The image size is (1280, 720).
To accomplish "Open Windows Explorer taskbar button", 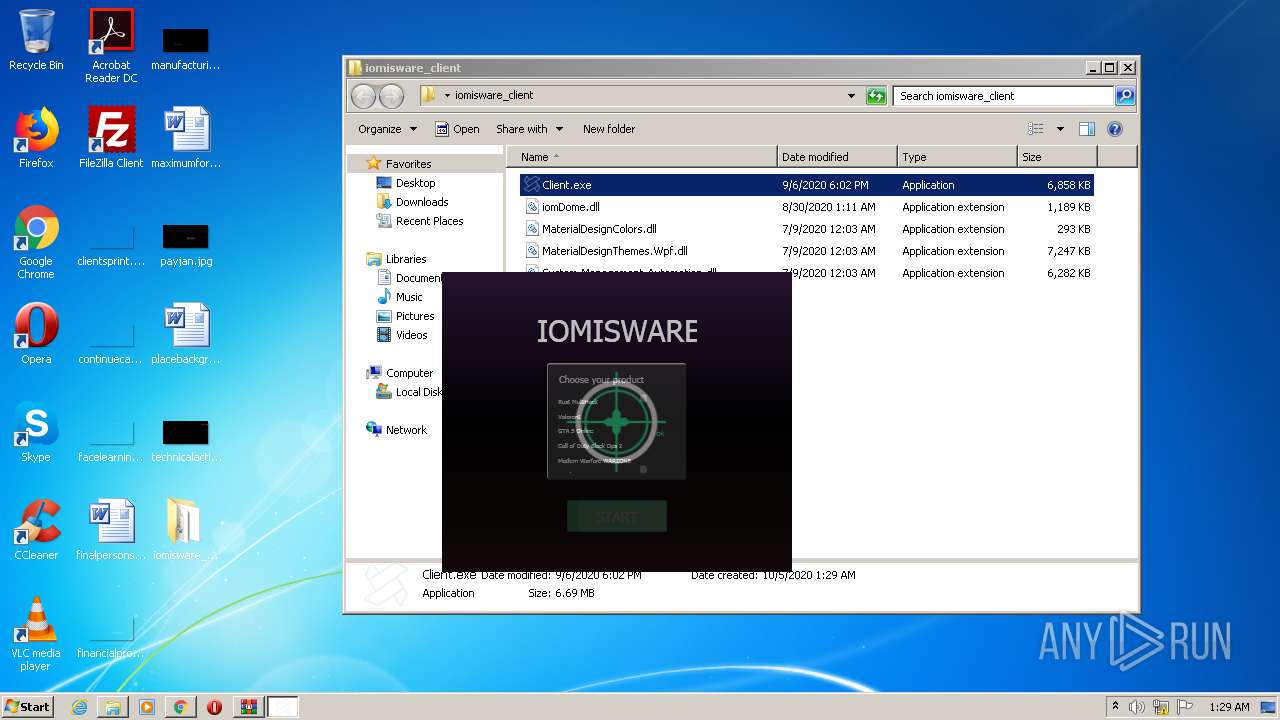I will (113, 707).
